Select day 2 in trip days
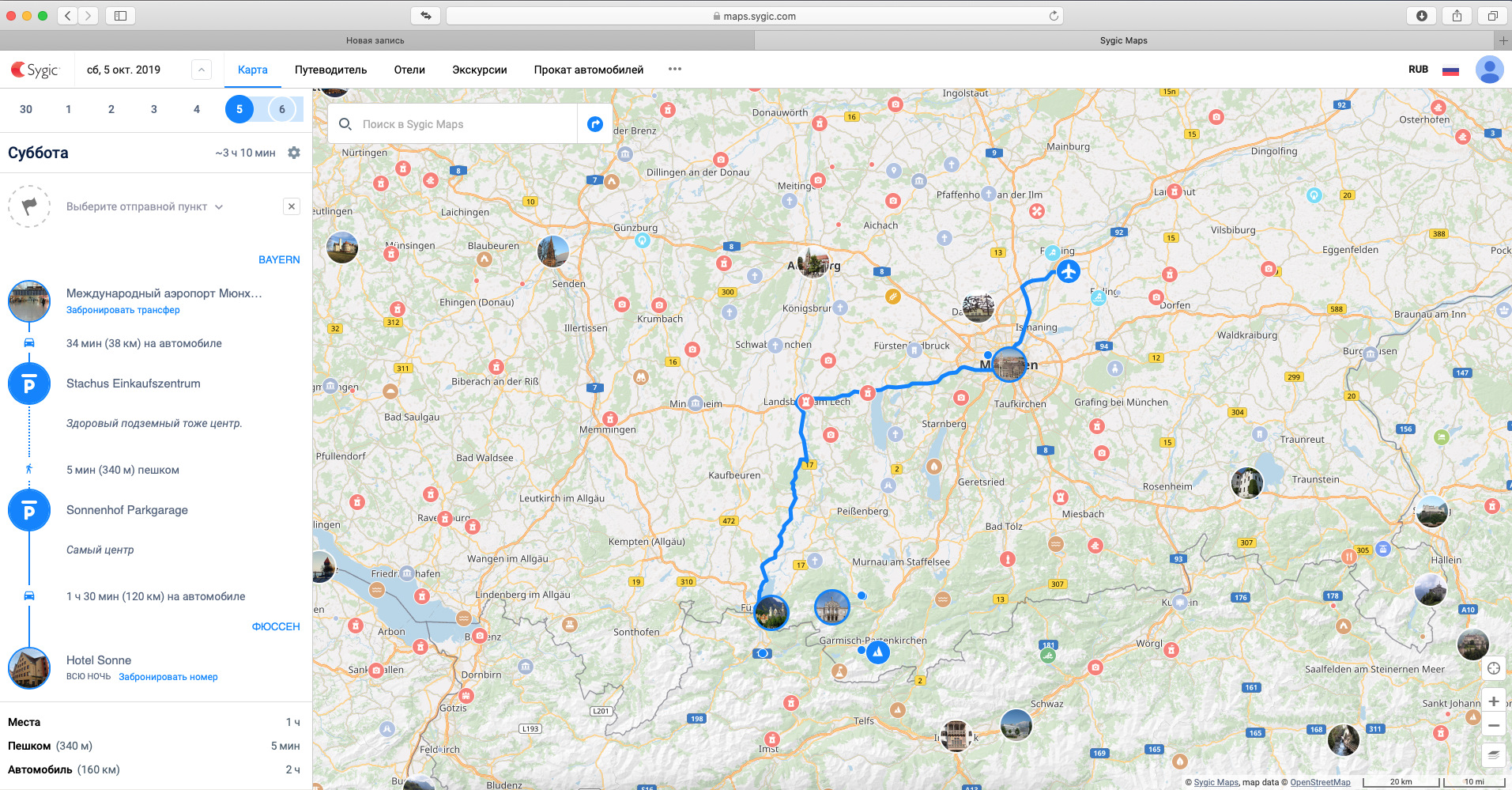 pos(111,109)
